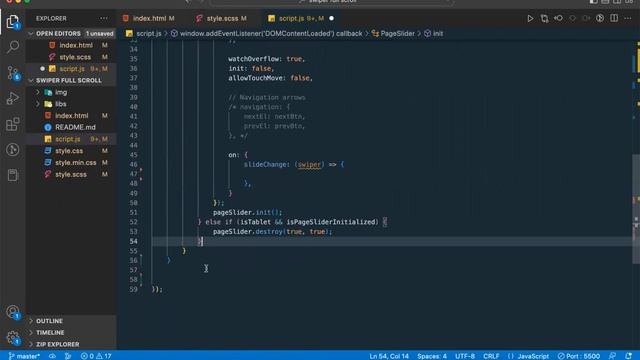Screen dimensions: 640x360
Task: Open the Explorer view in activity bar
Action: point(13,21)
